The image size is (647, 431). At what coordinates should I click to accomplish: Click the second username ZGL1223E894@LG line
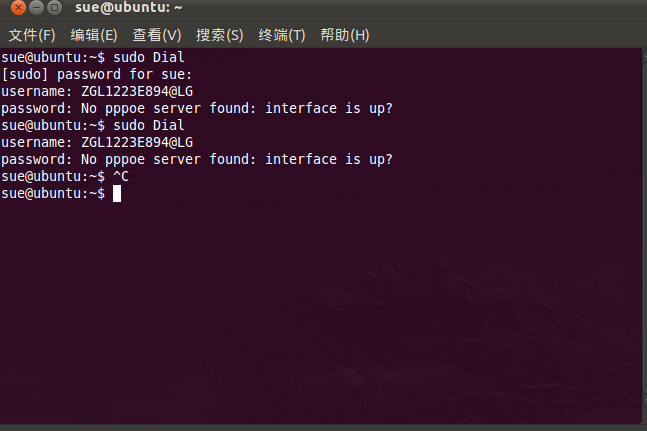pos(97,142)
